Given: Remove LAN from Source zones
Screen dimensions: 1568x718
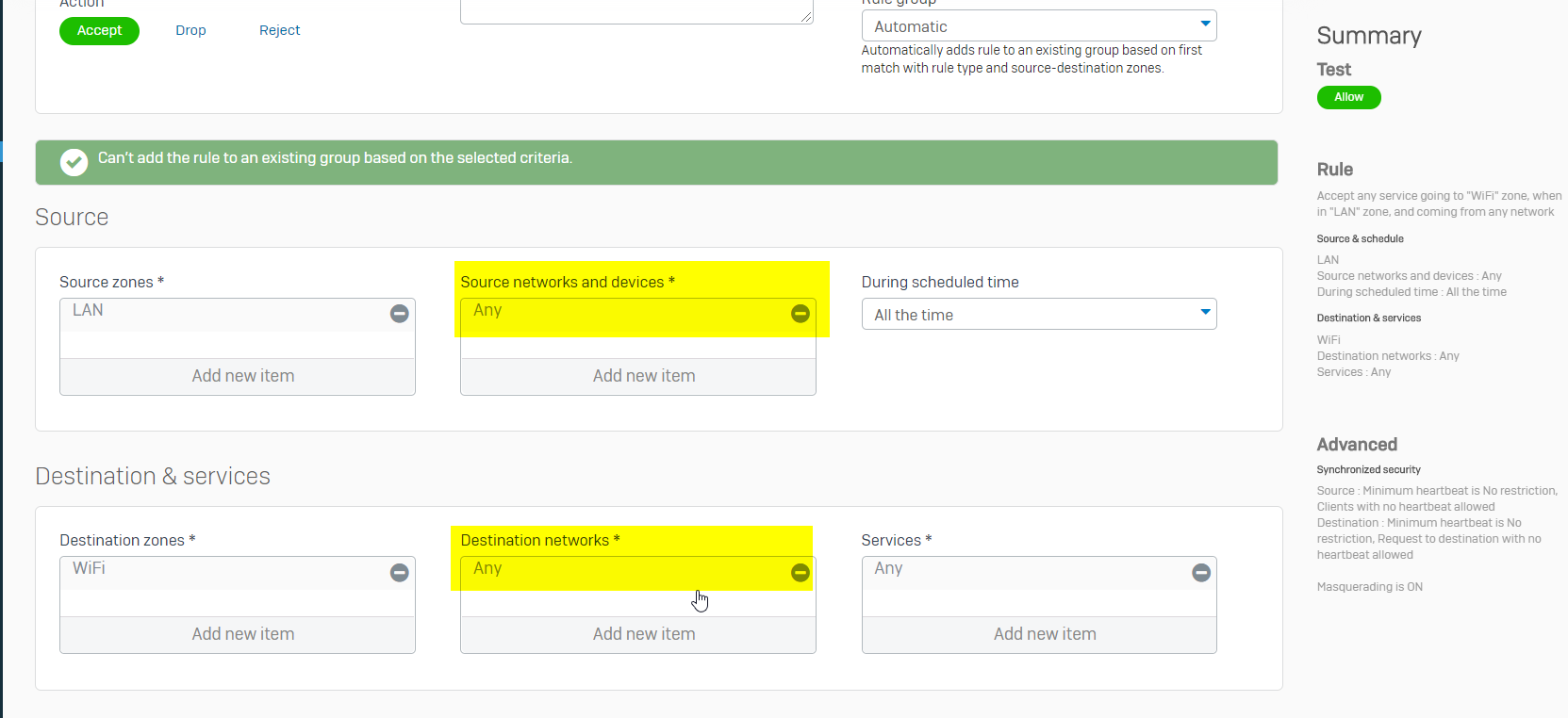Looking at the screenshot, I should click(x=400, y=314).
